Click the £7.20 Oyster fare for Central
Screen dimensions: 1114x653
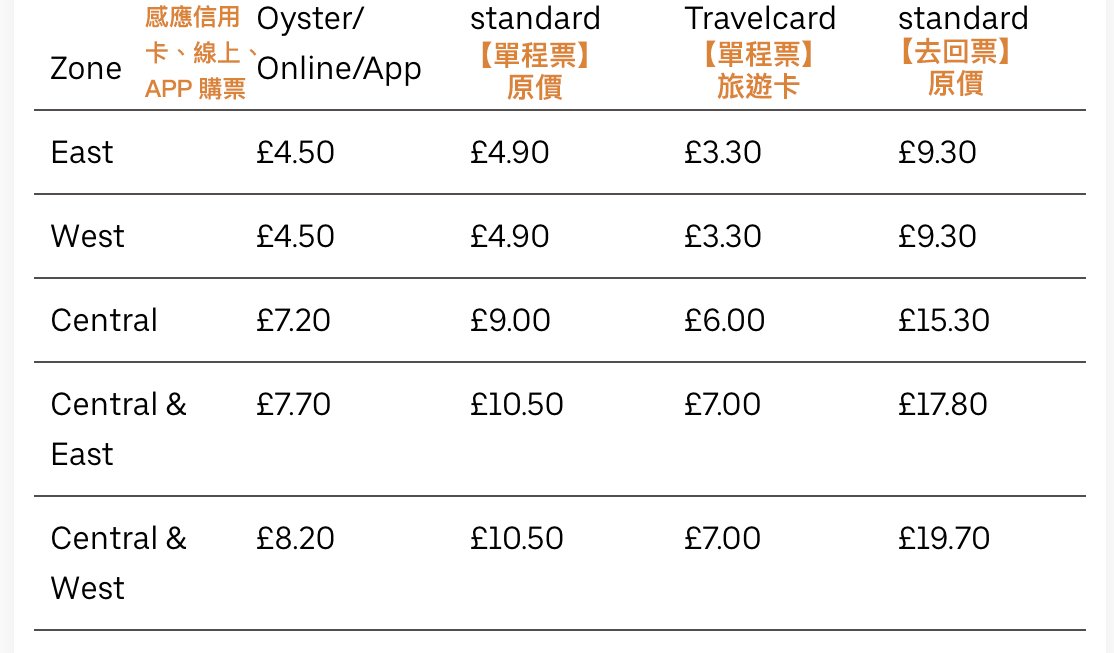tap(293, 320)
